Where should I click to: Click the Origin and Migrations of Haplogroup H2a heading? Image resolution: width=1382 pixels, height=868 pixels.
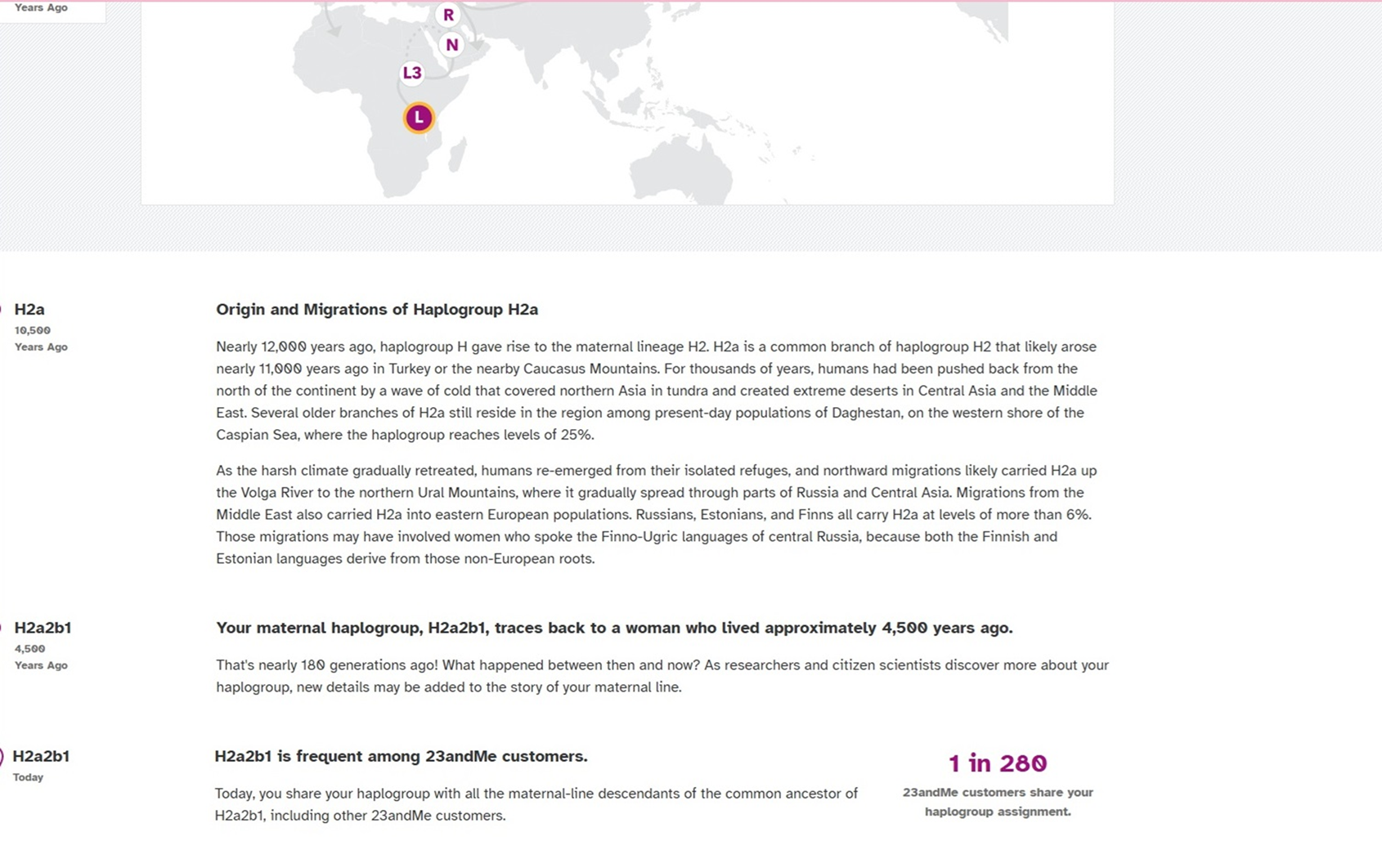click(377, 309)
